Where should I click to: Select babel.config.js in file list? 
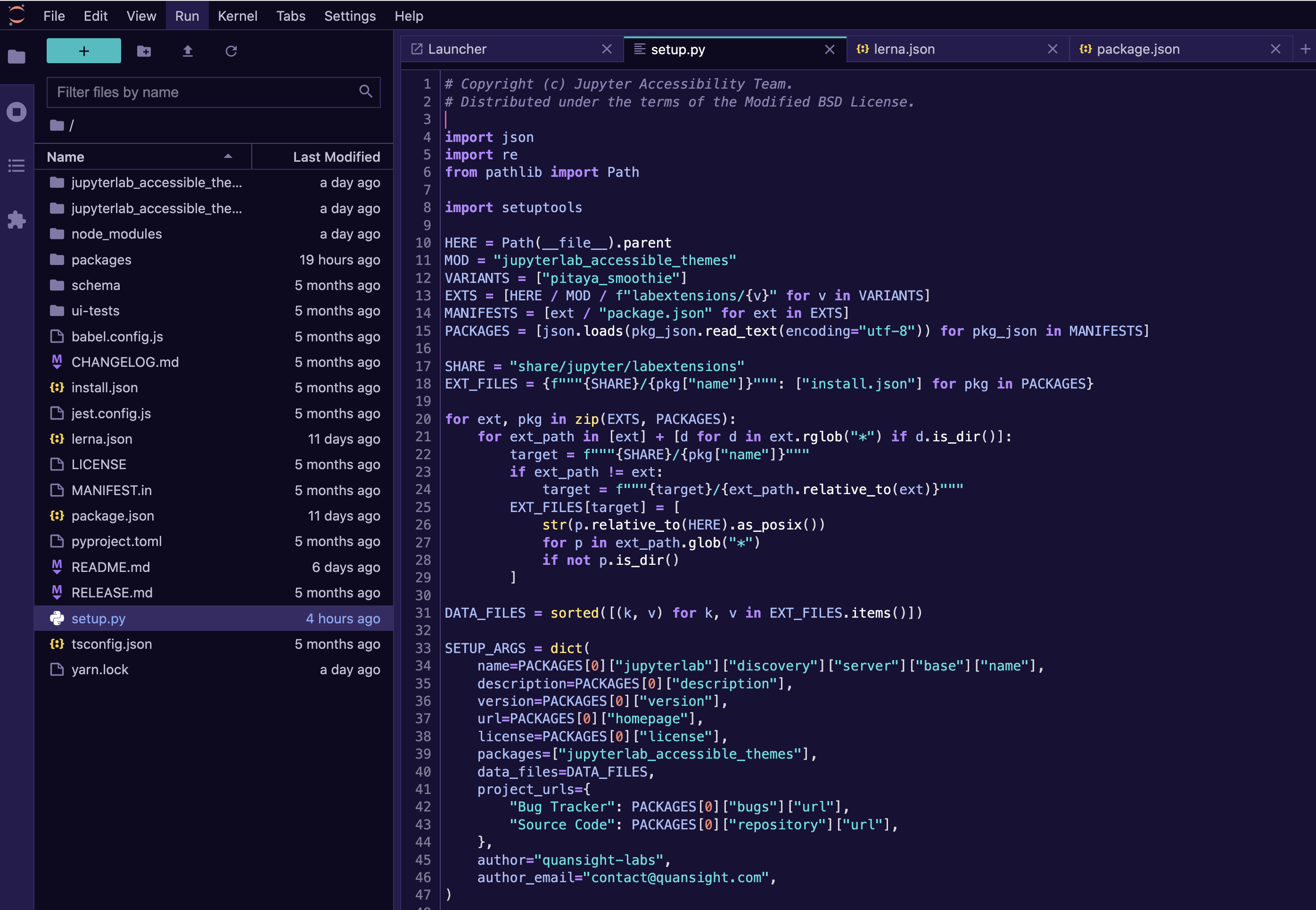click(x=214, y=336)
